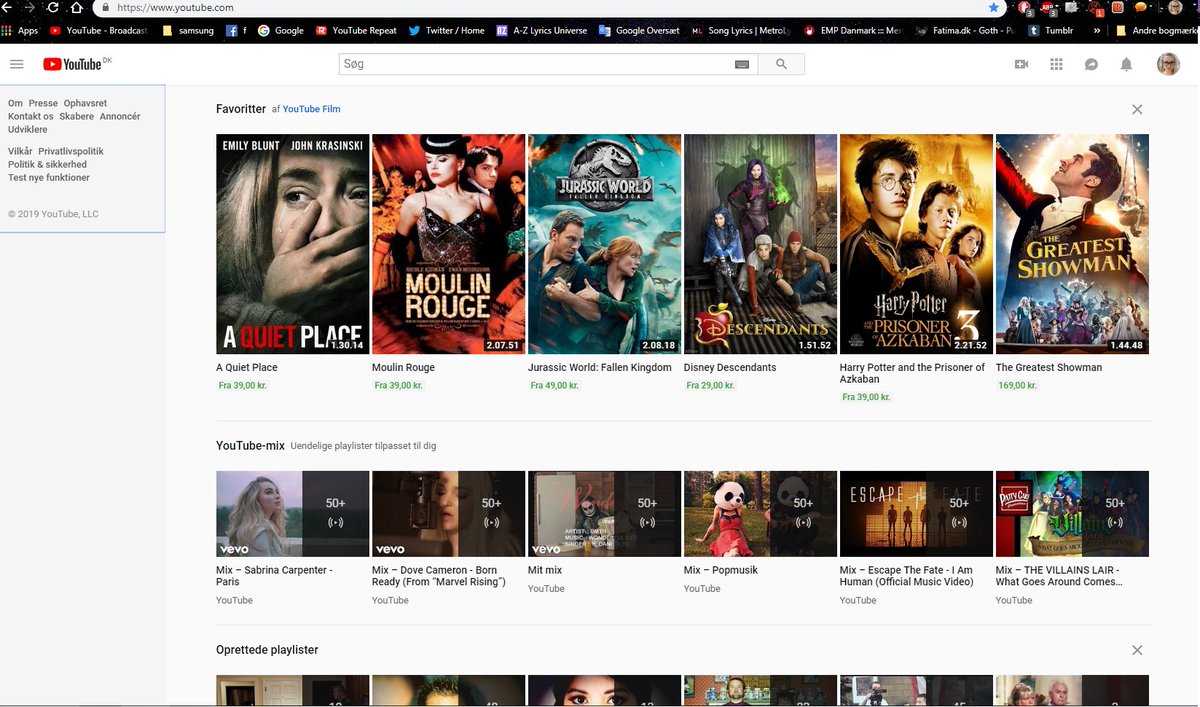Go to YouTube home via logo

tap(77, 64)
